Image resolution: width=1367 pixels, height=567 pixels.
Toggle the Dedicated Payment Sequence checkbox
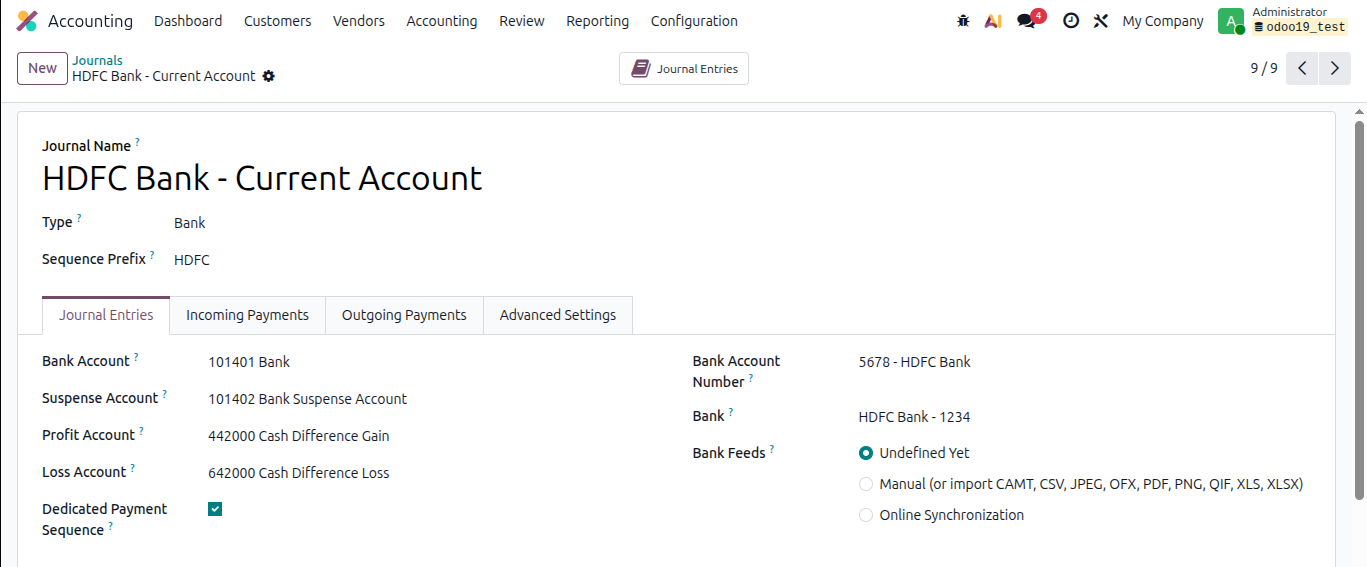(215, 509)
